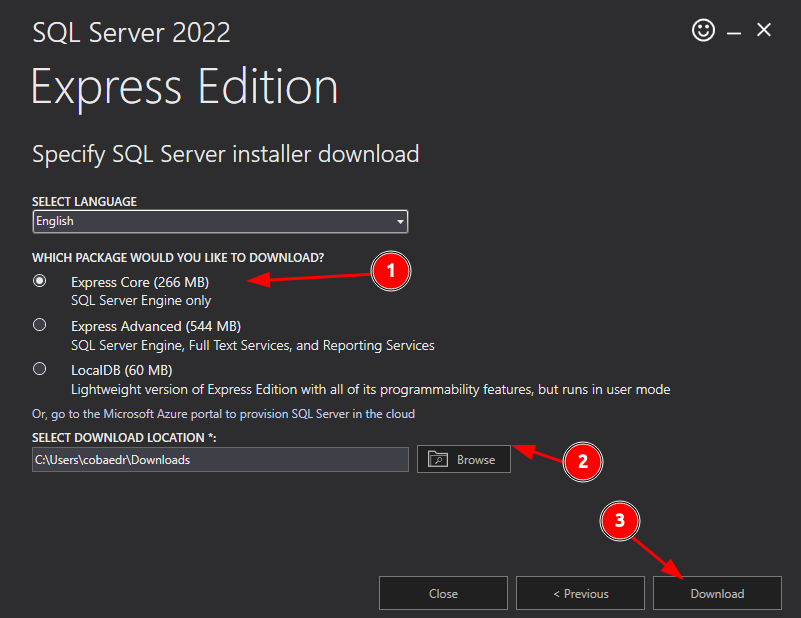801x618 pixels.
Task: Minimize the SQL Server installer window
Action: click(x=734, y=32)
